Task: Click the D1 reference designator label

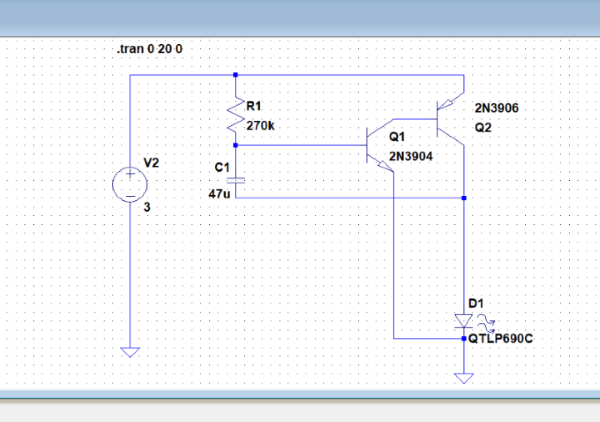Action: pos(475,302)
